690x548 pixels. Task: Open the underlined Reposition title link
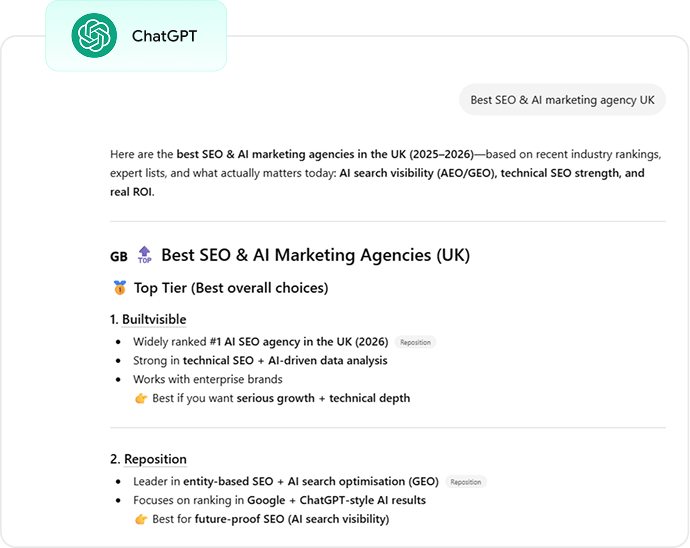(x=155, y=459)
